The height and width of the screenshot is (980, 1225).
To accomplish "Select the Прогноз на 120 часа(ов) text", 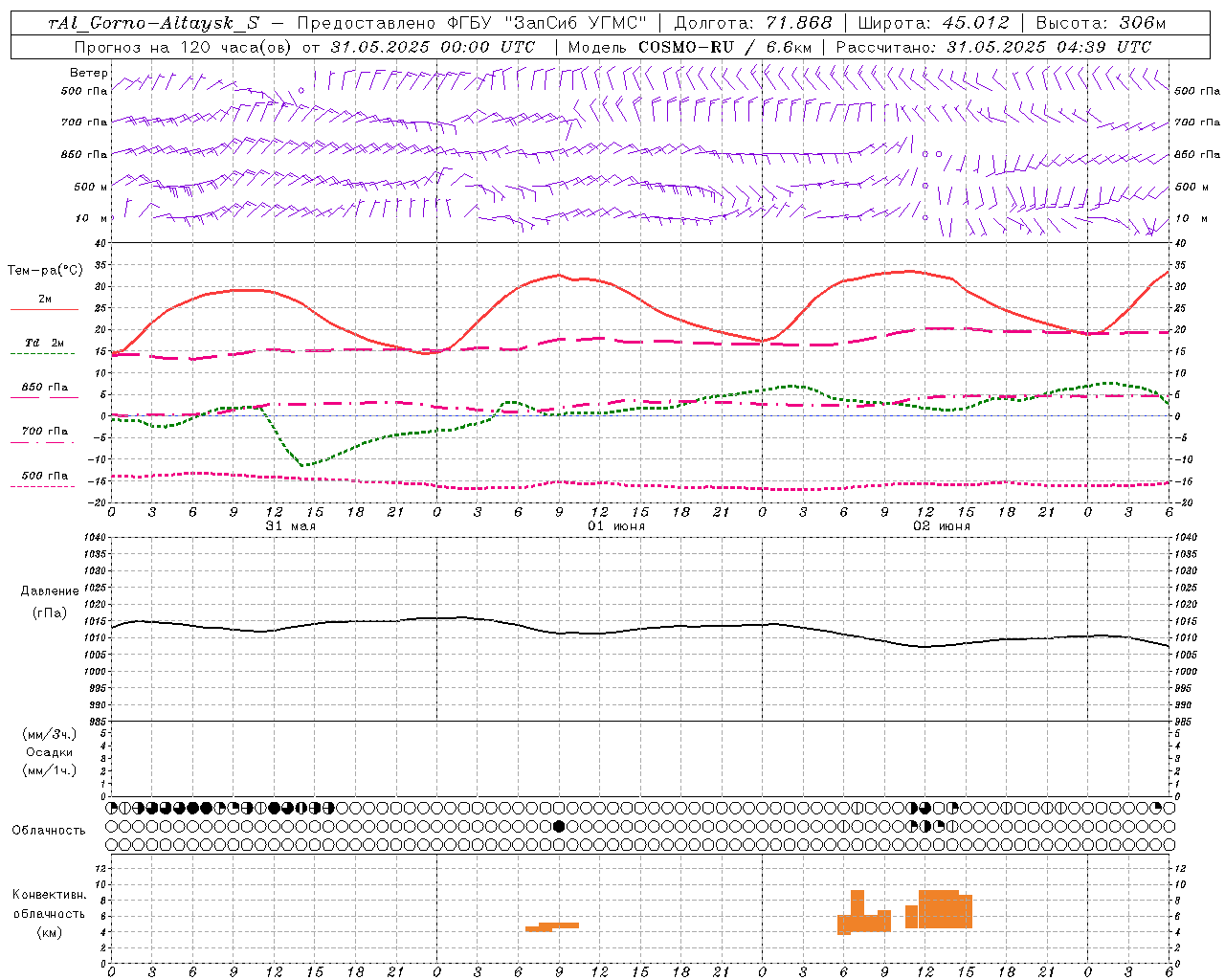I will tap(183, 47).
